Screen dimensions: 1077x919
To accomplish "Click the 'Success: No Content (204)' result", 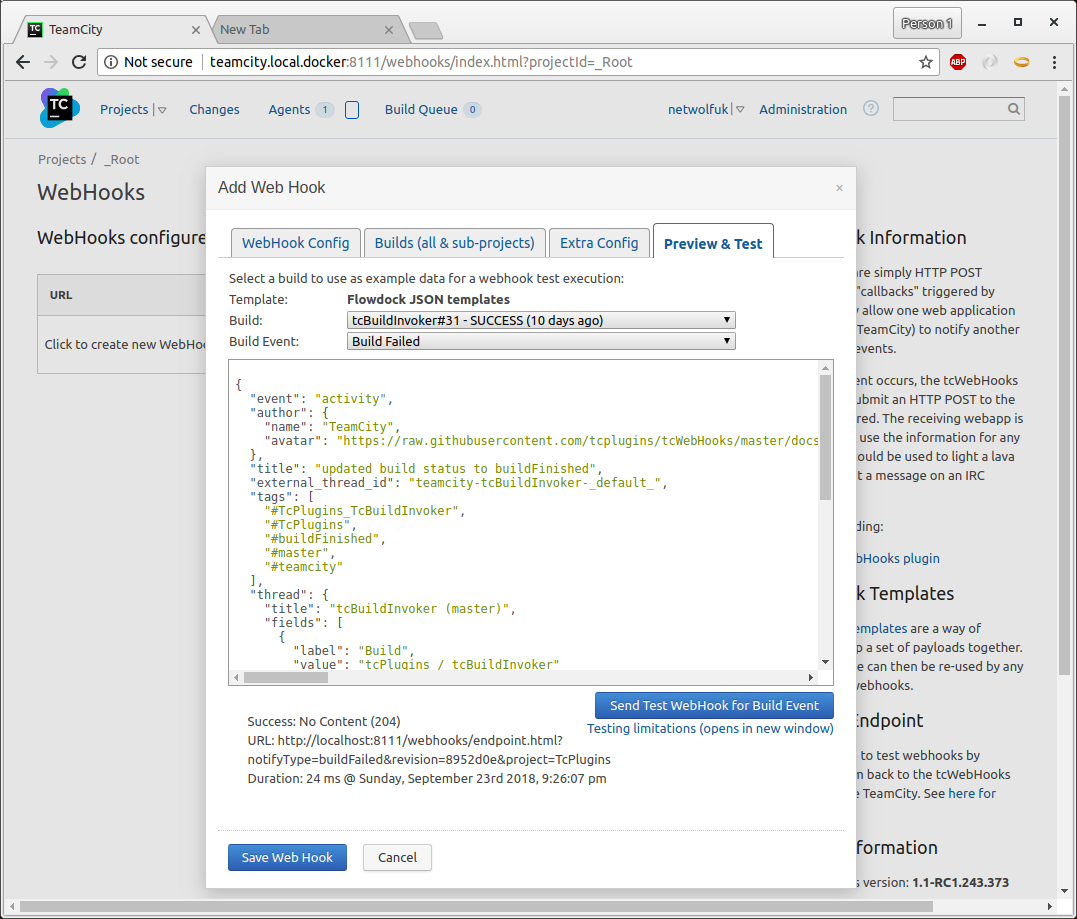I will click(x=324, y=721).
